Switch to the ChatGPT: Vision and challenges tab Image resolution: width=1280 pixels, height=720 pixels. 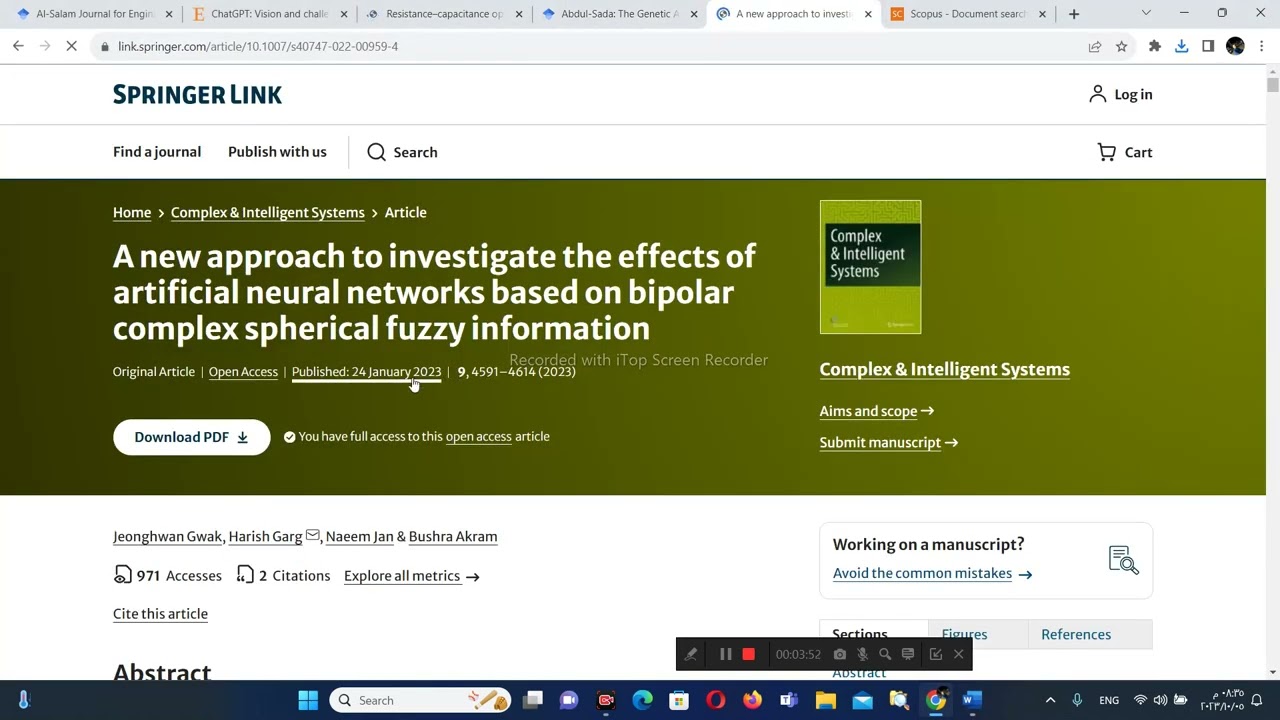click(270, 14)
